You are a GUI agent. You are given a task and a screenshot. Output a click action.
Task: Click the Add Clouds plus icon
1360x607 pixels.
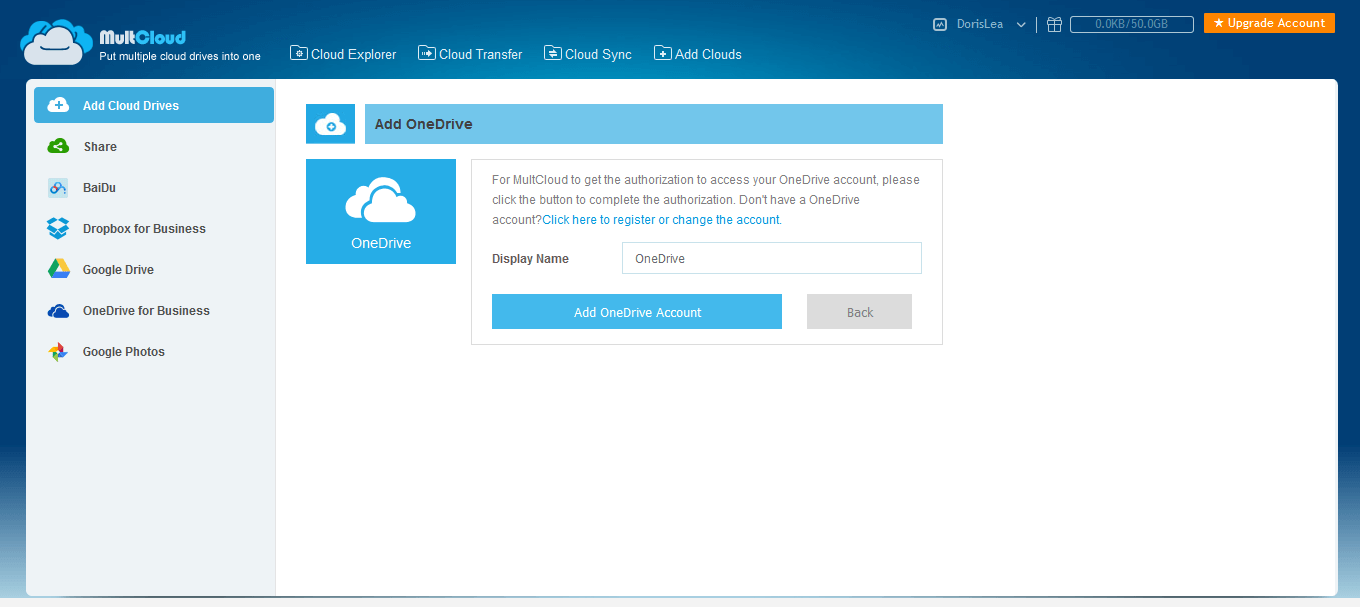point(662,53)
